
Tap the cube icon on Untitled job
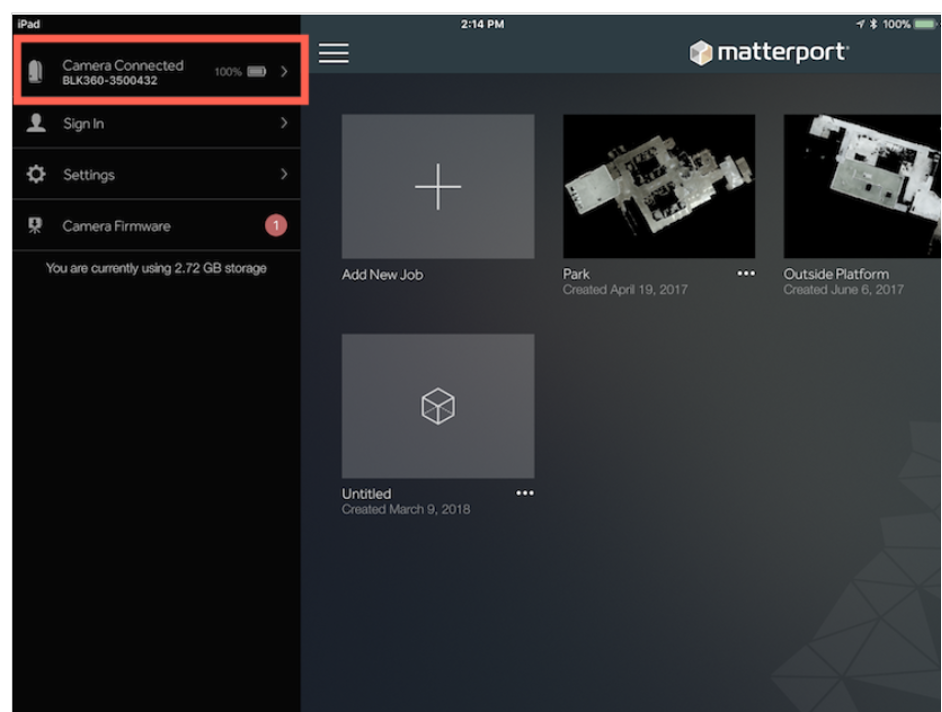click(x=438, y=406)
